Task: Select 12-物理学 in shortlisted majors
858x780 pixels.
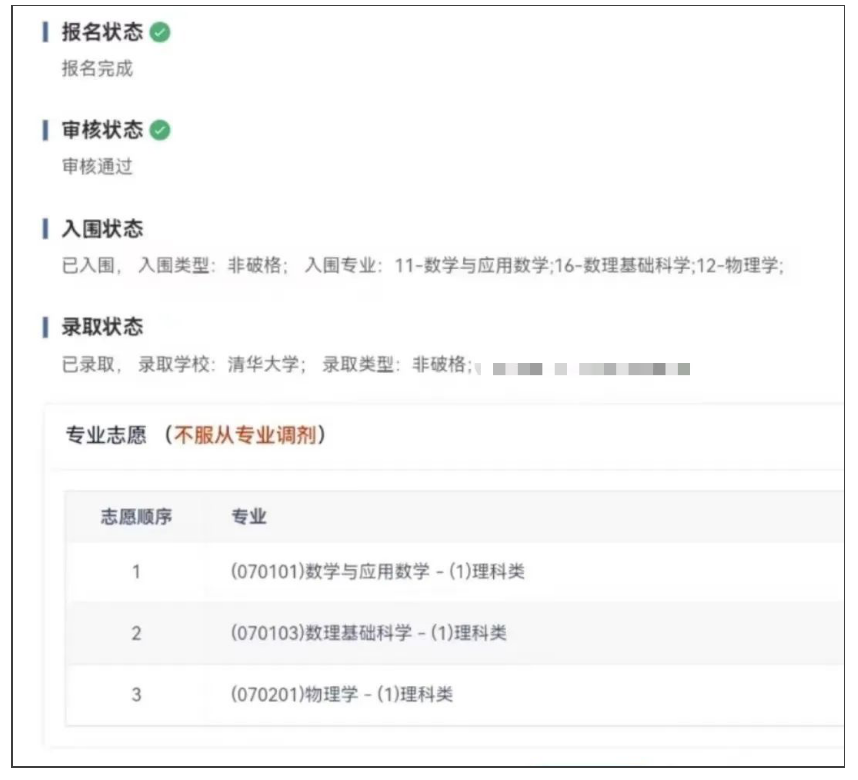Action: 737,265
